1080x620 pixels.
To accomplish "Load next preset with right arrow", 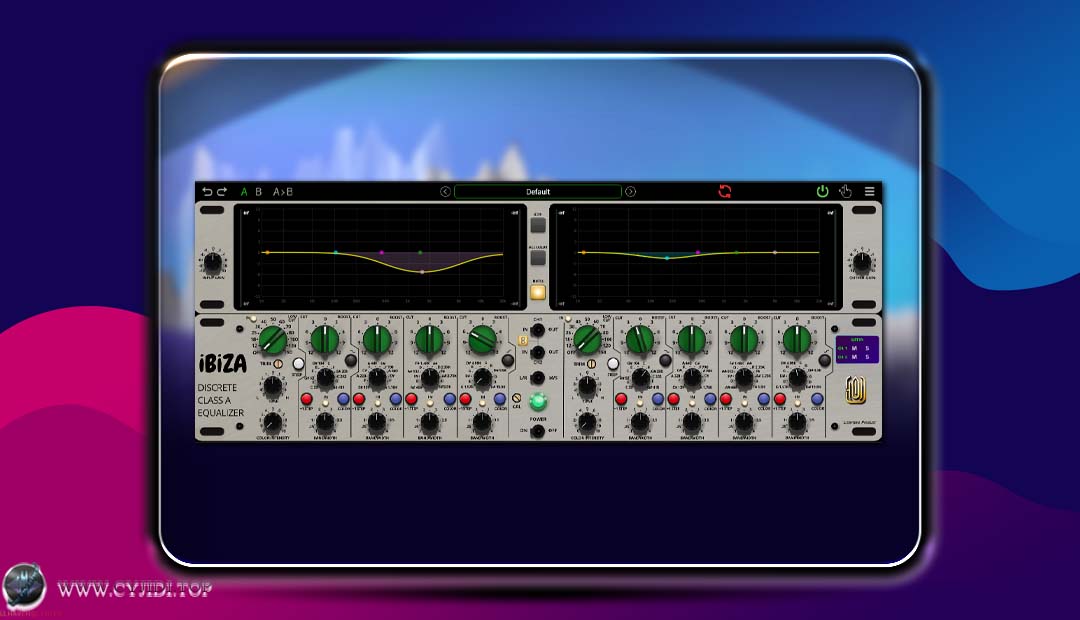I will [x=630, y=192].
